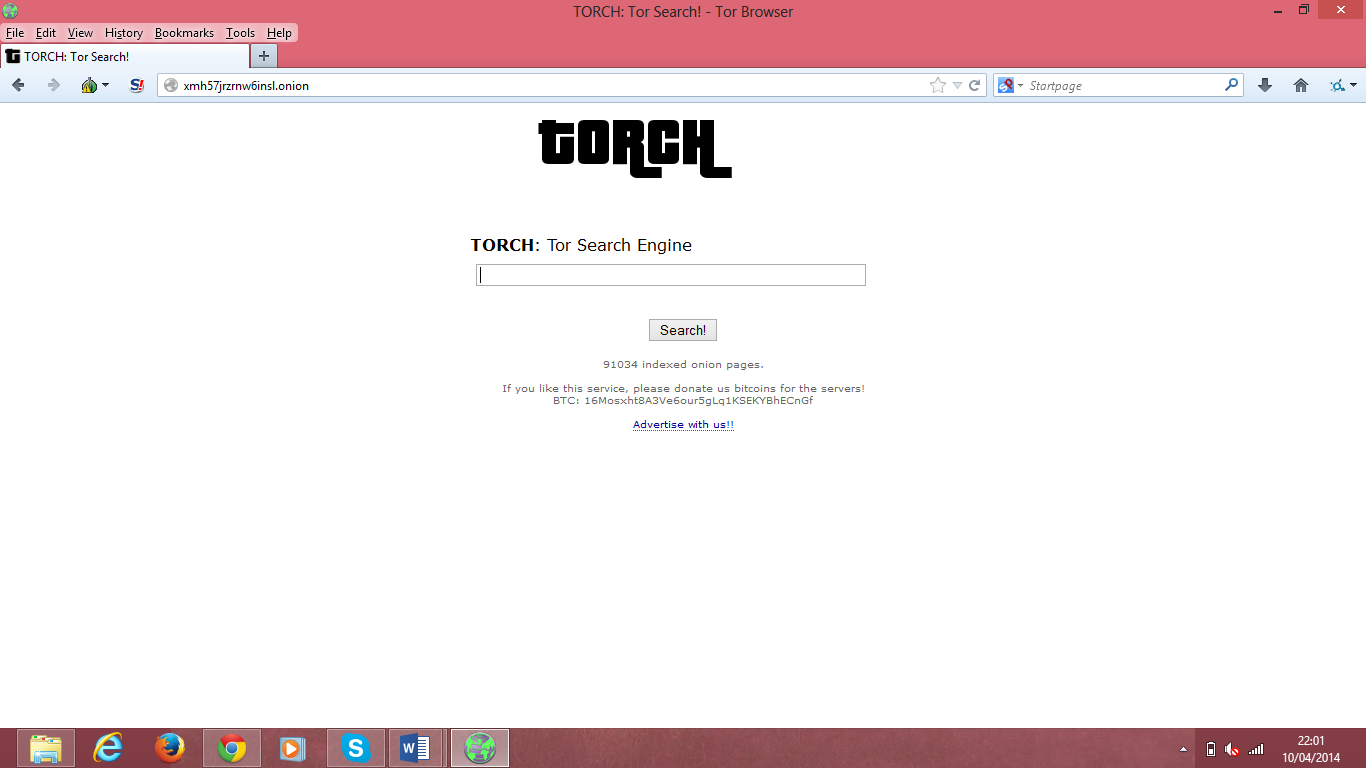The width and height of the screenshot is (1366, 768).
Task: Click the site identity globe icon
Action: [x=171, y=86]
